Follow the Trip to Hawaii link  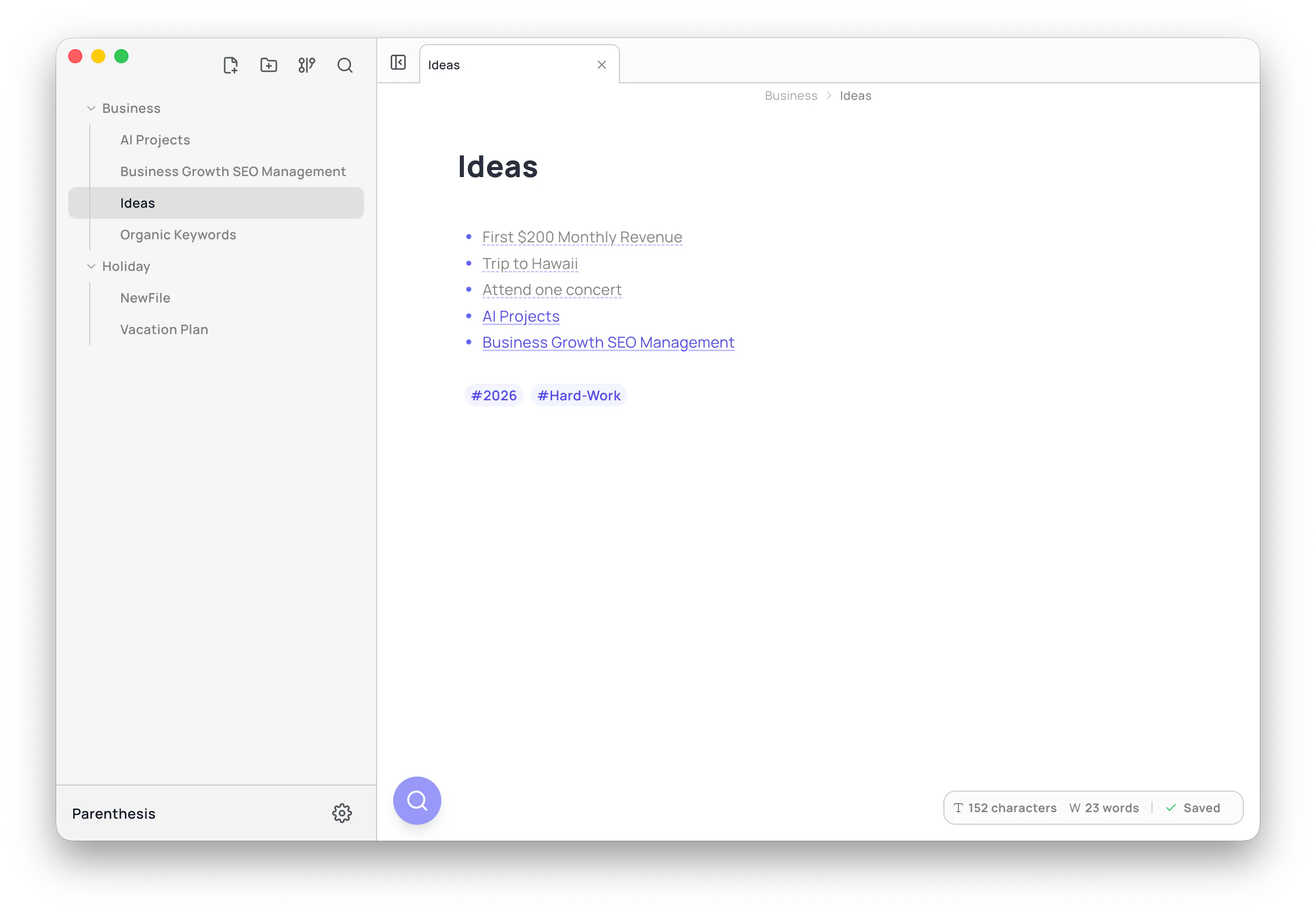point(530,263)
